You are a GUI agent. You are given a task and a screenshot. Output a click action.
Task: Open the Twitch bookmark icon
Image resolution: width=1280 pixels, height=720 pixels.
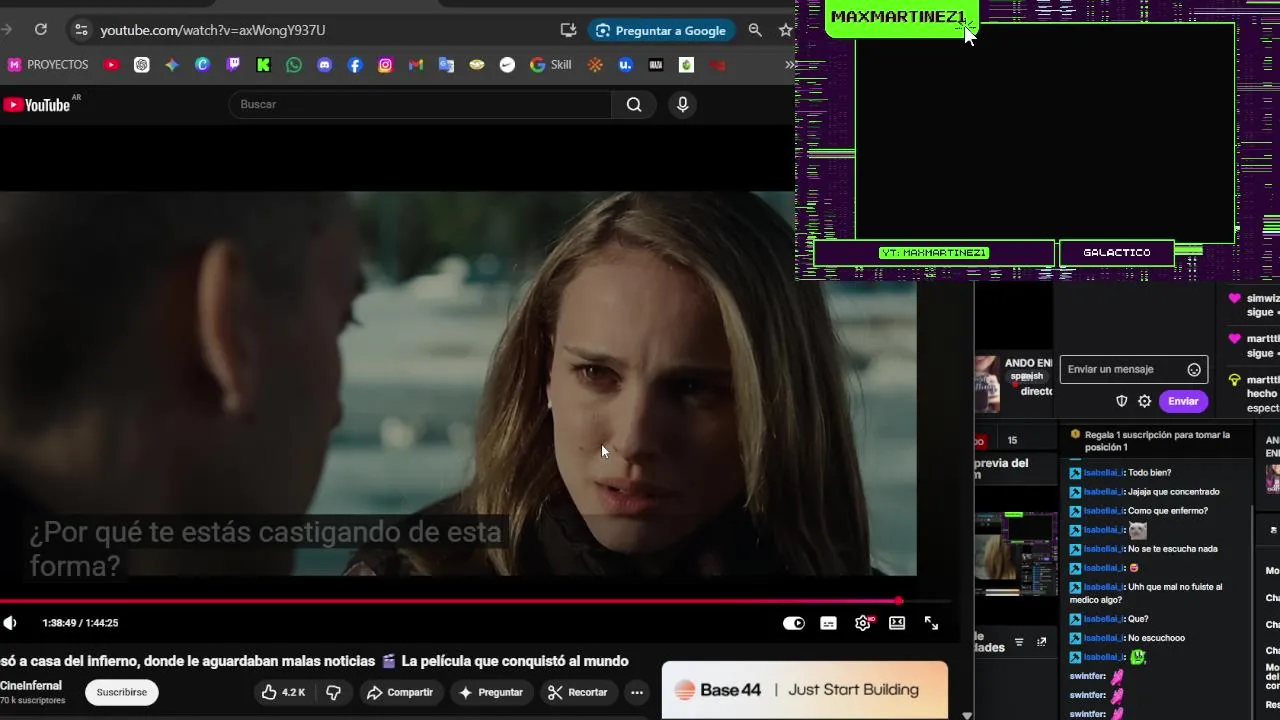(233, 65)
